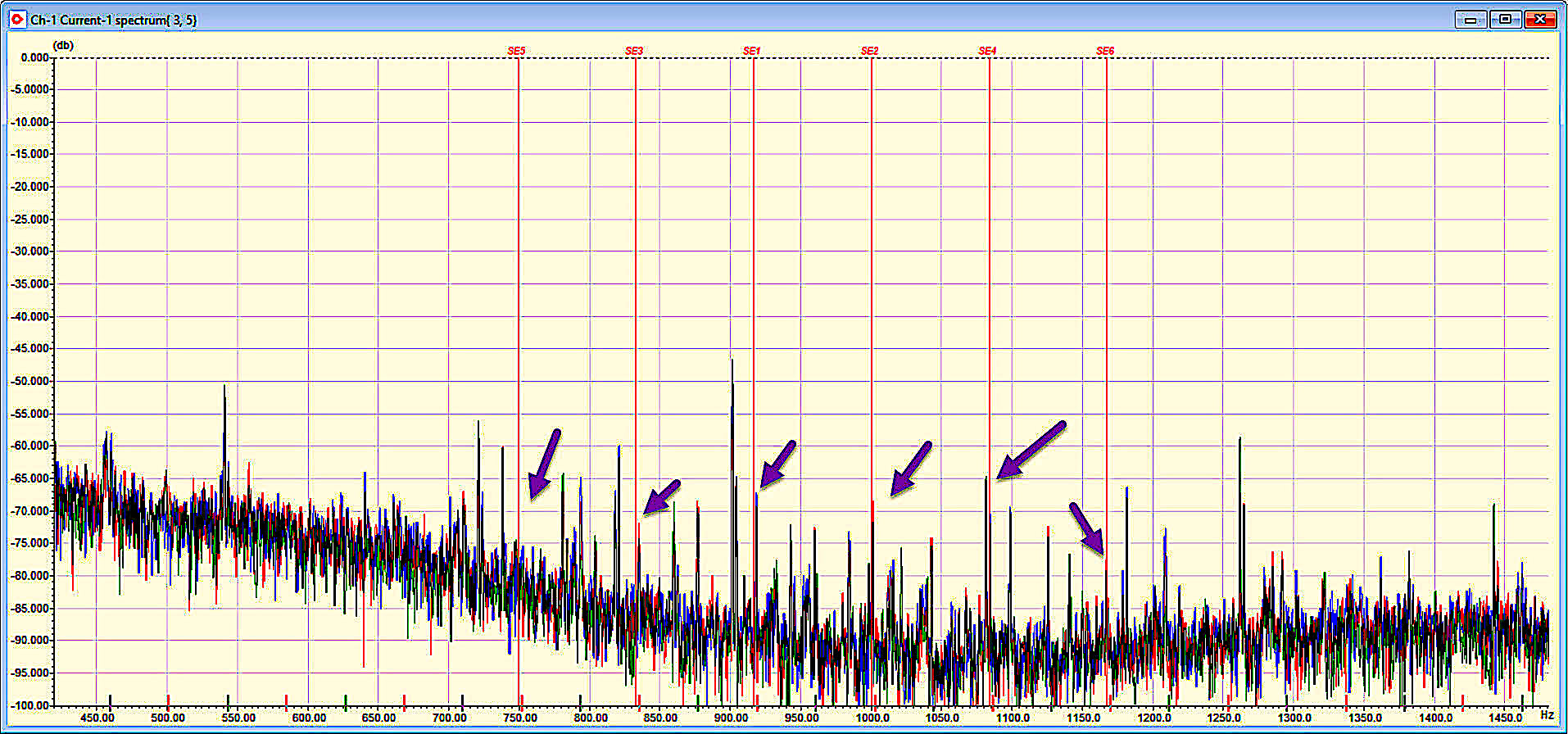Click the -30.000 y-axis value
1568x734 pixels.
click(x=30, y=251)
